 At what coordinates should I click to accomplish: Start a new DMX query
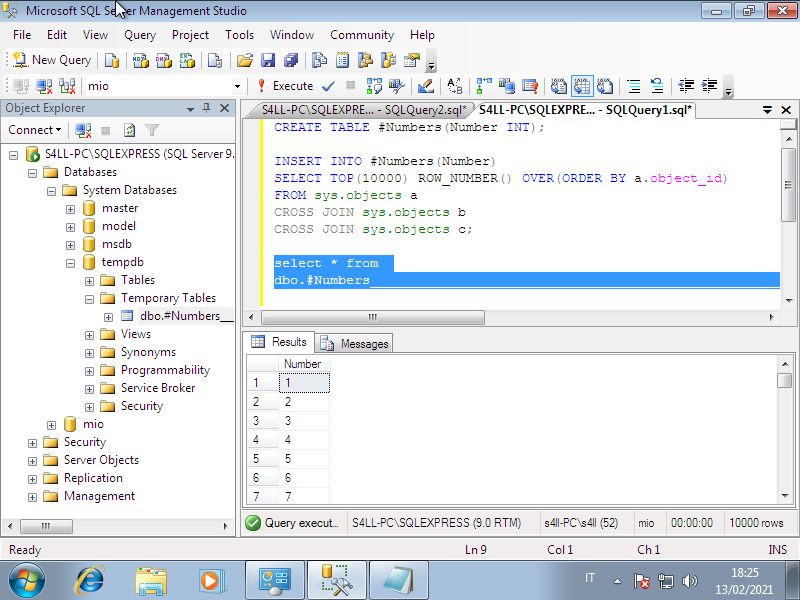coord(164,60)
